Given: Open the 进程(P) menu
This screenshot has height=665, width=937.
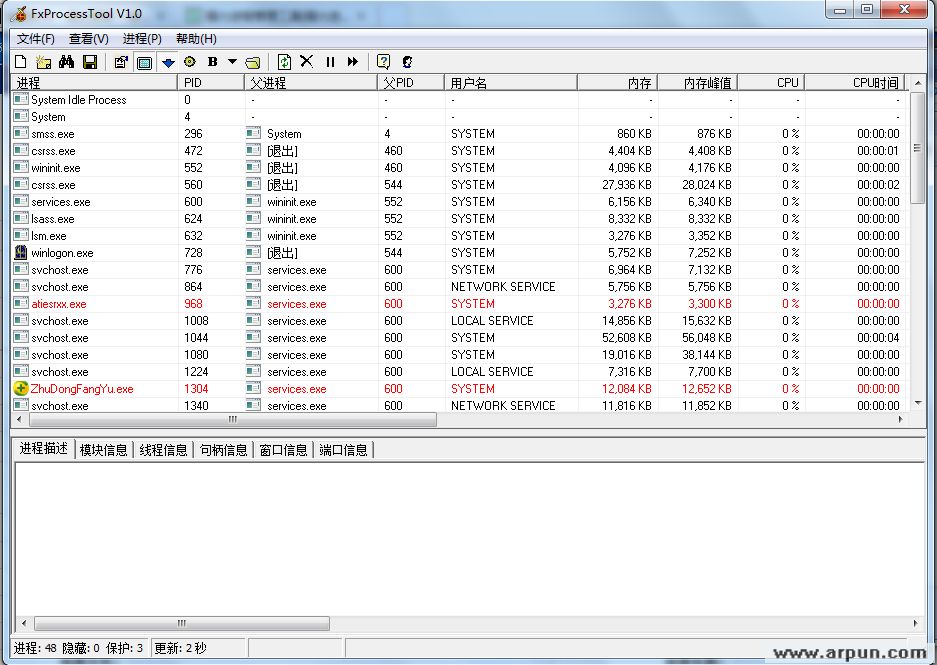Looking at the screenshot, I should tap(142, 39).
